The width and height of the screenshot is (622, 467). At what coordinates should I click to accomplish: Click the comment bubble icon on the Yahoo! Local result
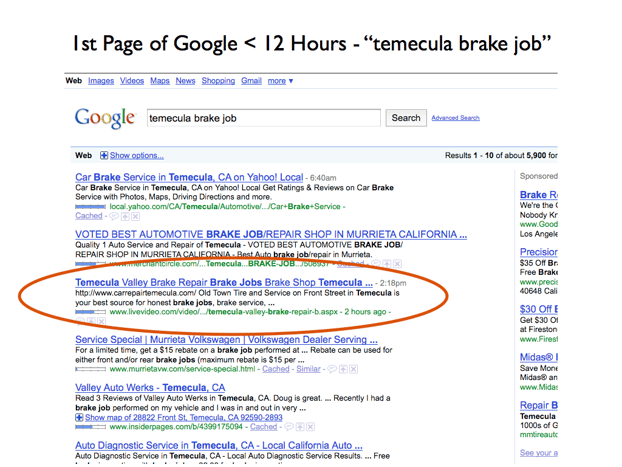pyautogui.click(x=114, y=216)
